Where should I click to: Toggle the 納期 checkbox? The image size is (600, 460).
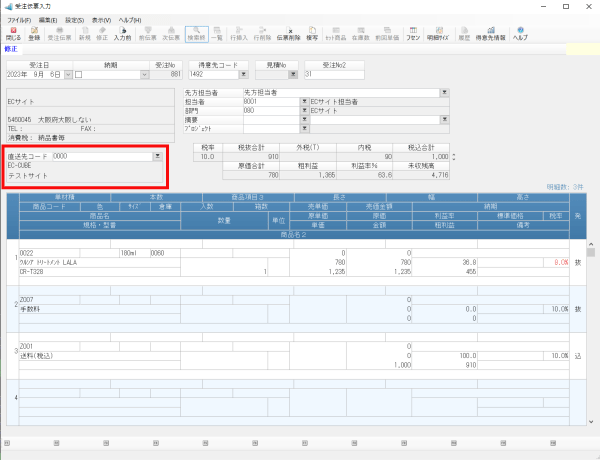(78, 75)
